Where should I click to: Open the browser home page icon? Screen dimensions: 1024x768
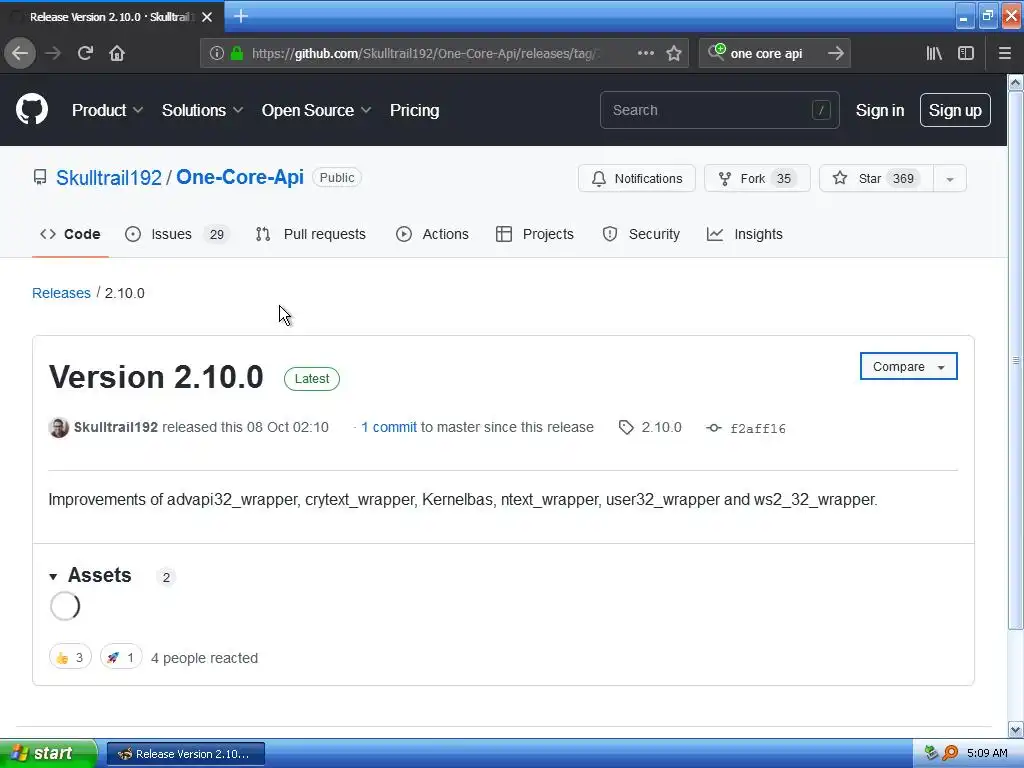coord(117,53)
